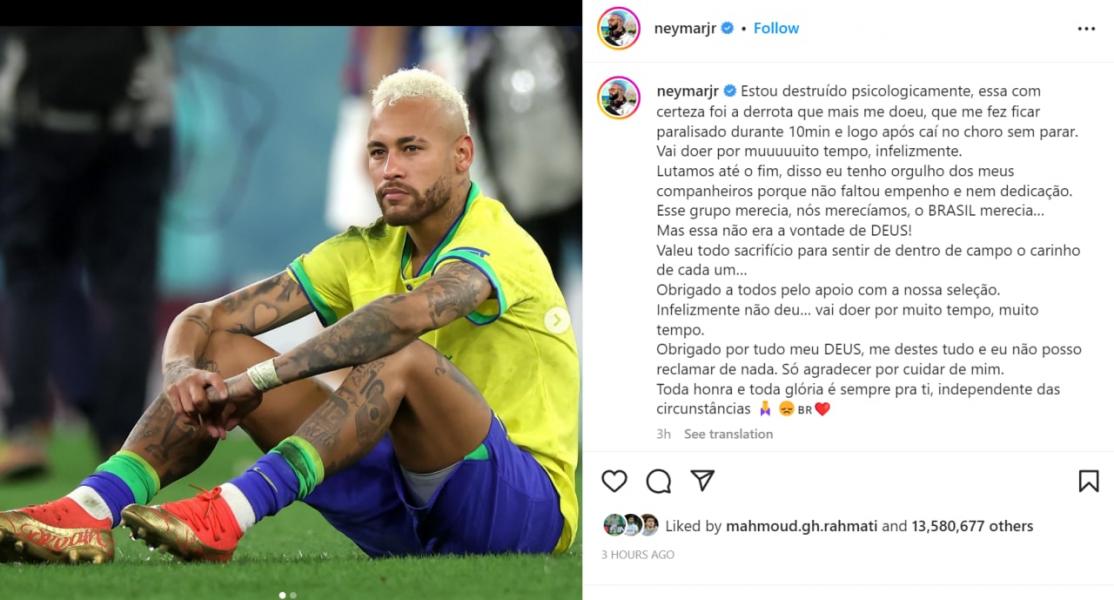Open comments via the speech bubble icon
Screen dimensions: 1114x600
click(659, 481)
